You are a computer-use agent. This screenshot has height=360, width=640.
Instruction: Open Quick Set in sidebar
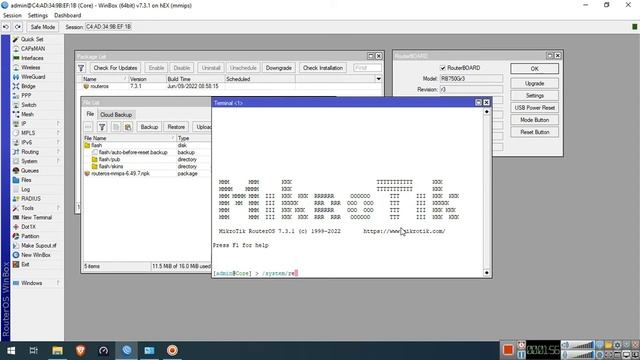32,39
